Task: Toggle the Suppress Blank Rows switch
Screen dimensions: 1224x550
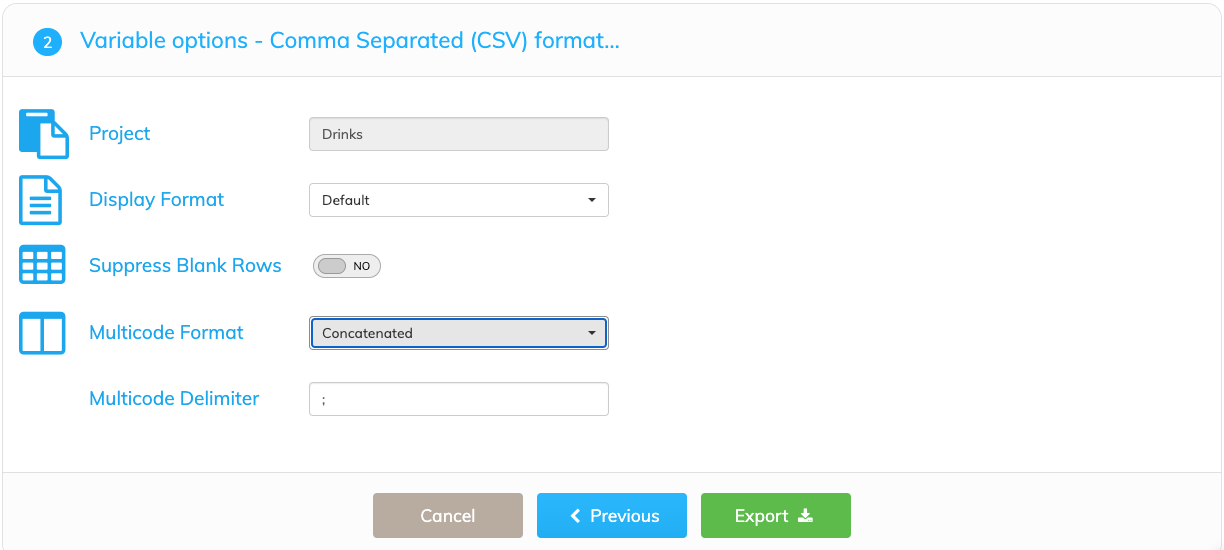Action: coord(347,266)
